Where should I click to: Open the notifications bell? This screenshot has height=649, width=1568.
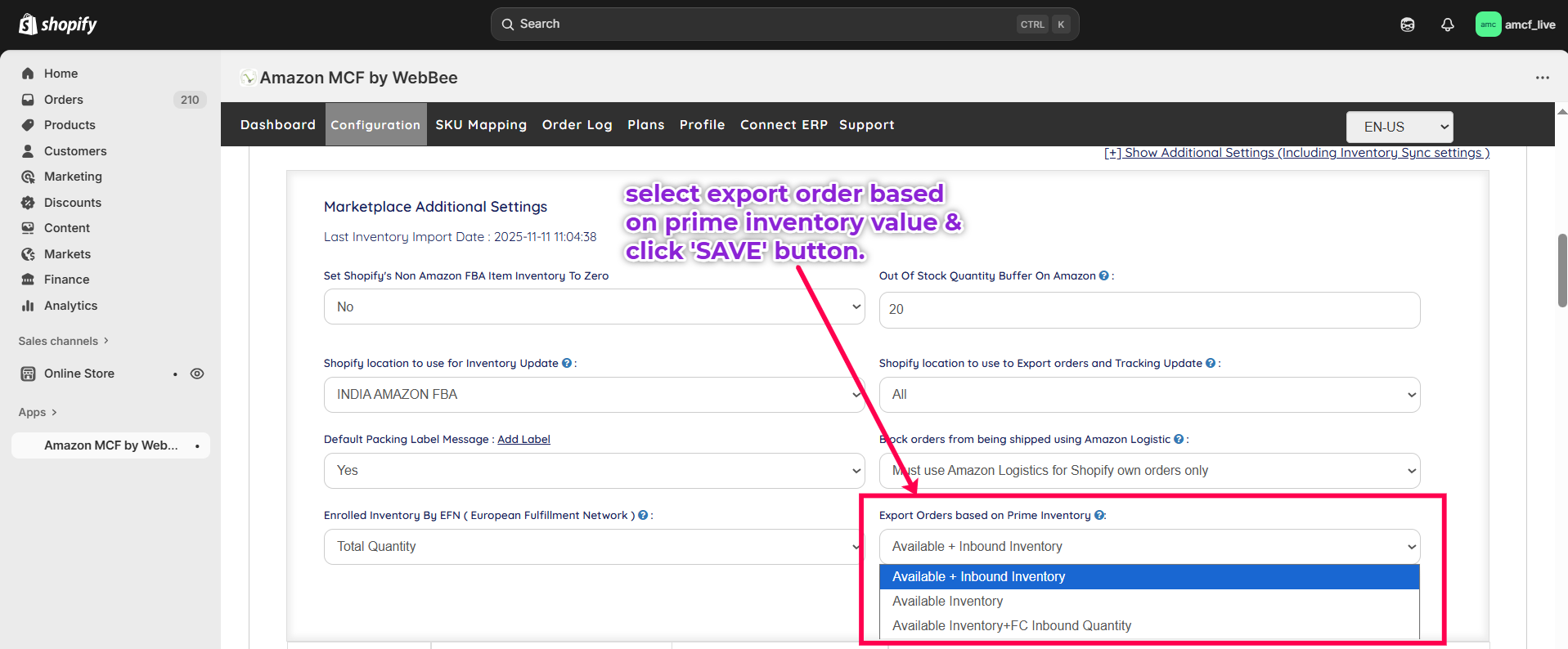click(1447, 25)
